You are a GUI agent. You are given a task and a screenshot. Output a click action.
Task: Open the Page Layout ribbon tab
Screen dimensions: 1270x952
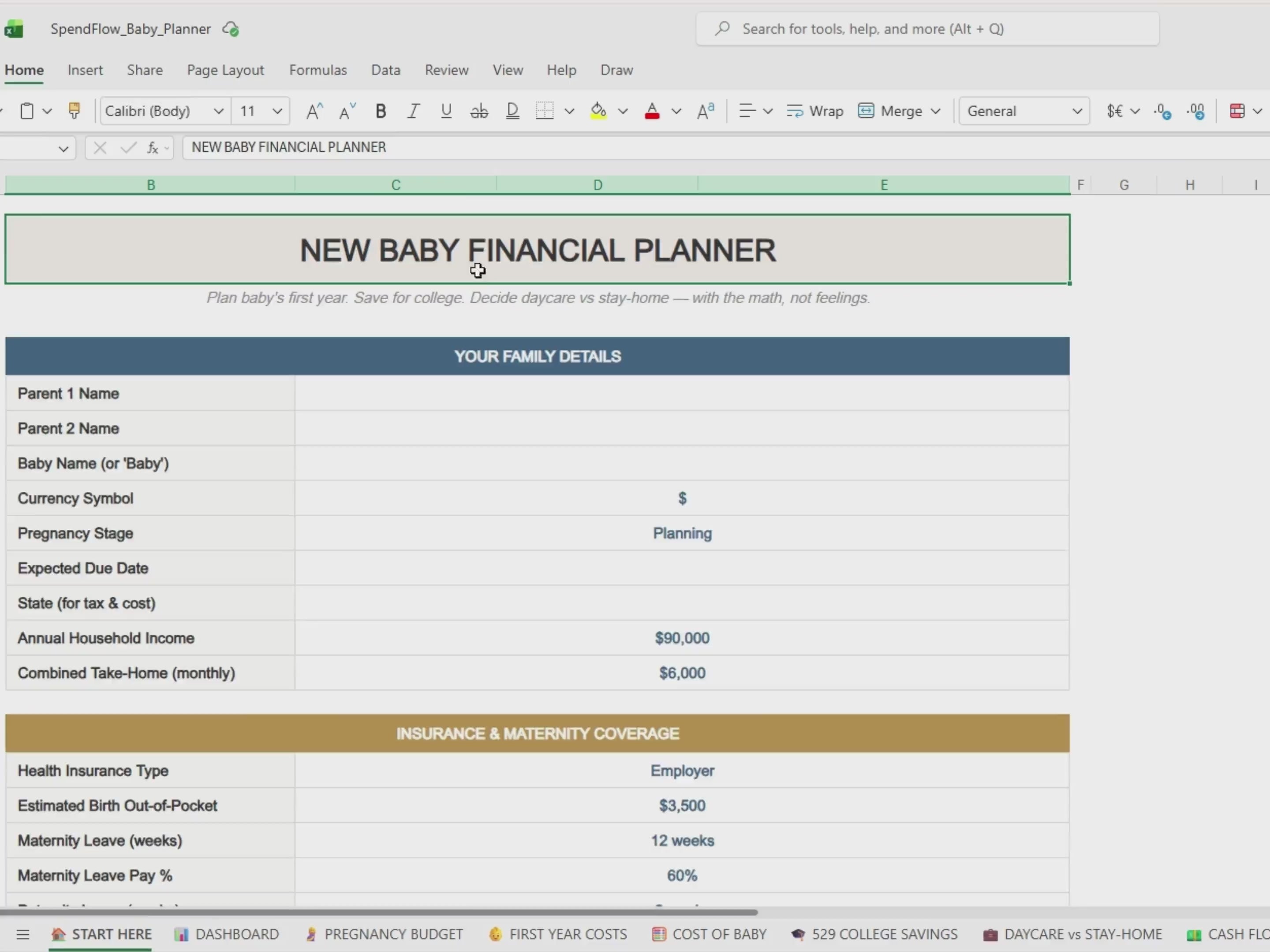point(225,70)
